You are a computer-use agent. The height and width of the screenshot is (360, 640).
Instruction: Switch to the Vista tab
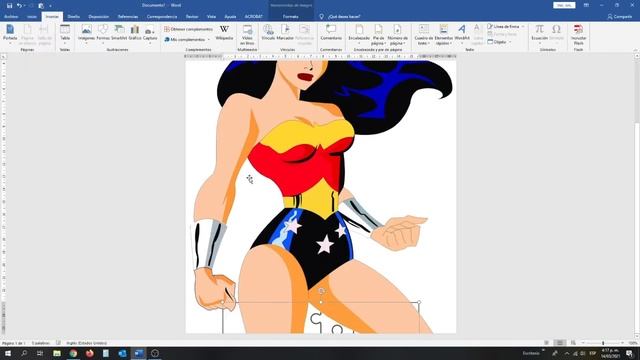point(211,17)
